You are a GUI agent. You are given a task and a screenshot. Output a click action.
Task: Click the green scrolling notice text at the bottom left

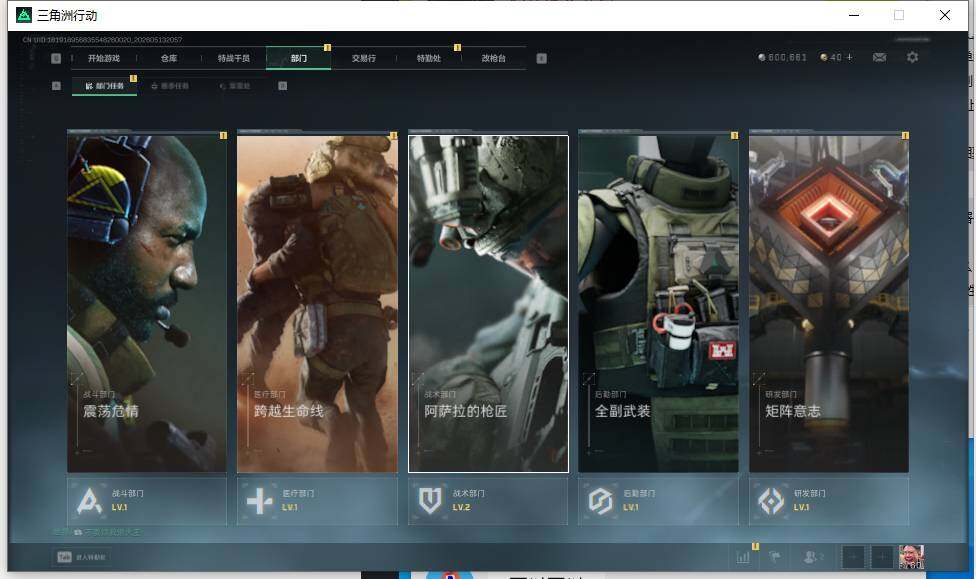point(97,532)
